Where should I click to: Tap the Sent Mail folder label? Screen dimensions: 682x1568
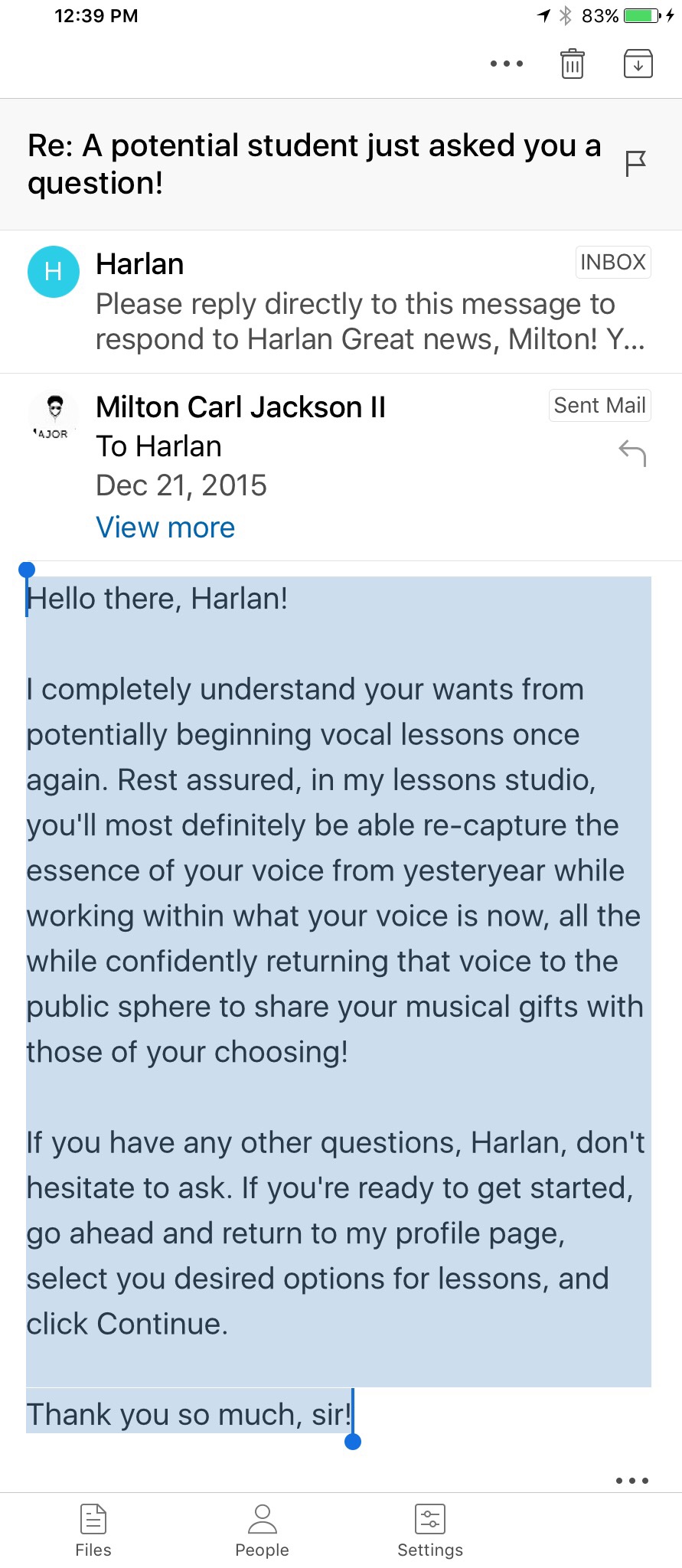599,405
